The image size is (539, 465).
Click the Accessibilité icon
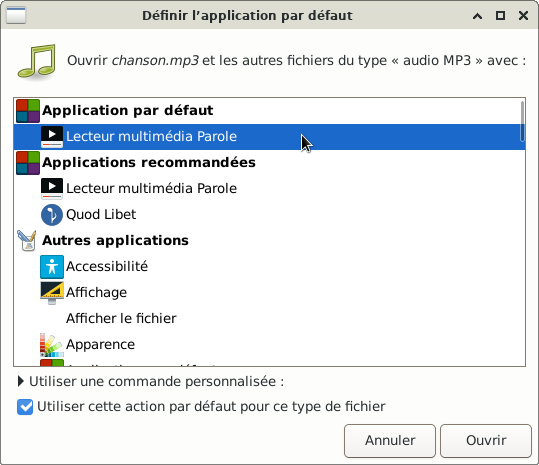(x=52, y=267)
